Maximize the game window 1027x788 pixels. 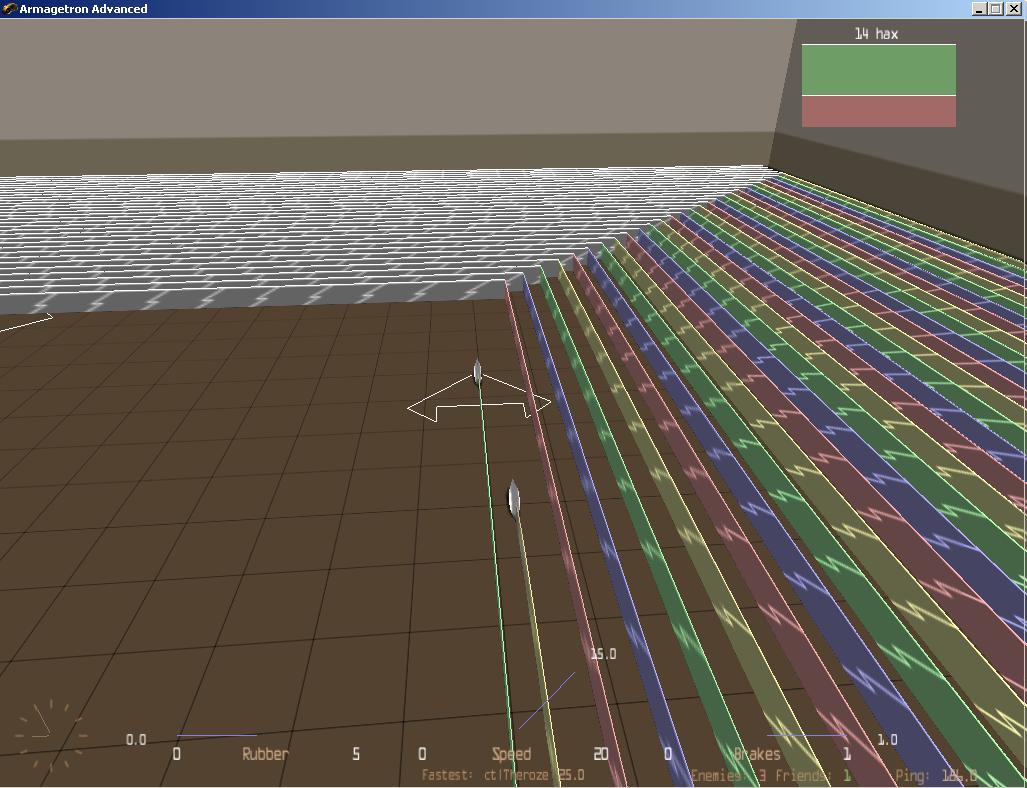tap(995, 9)
